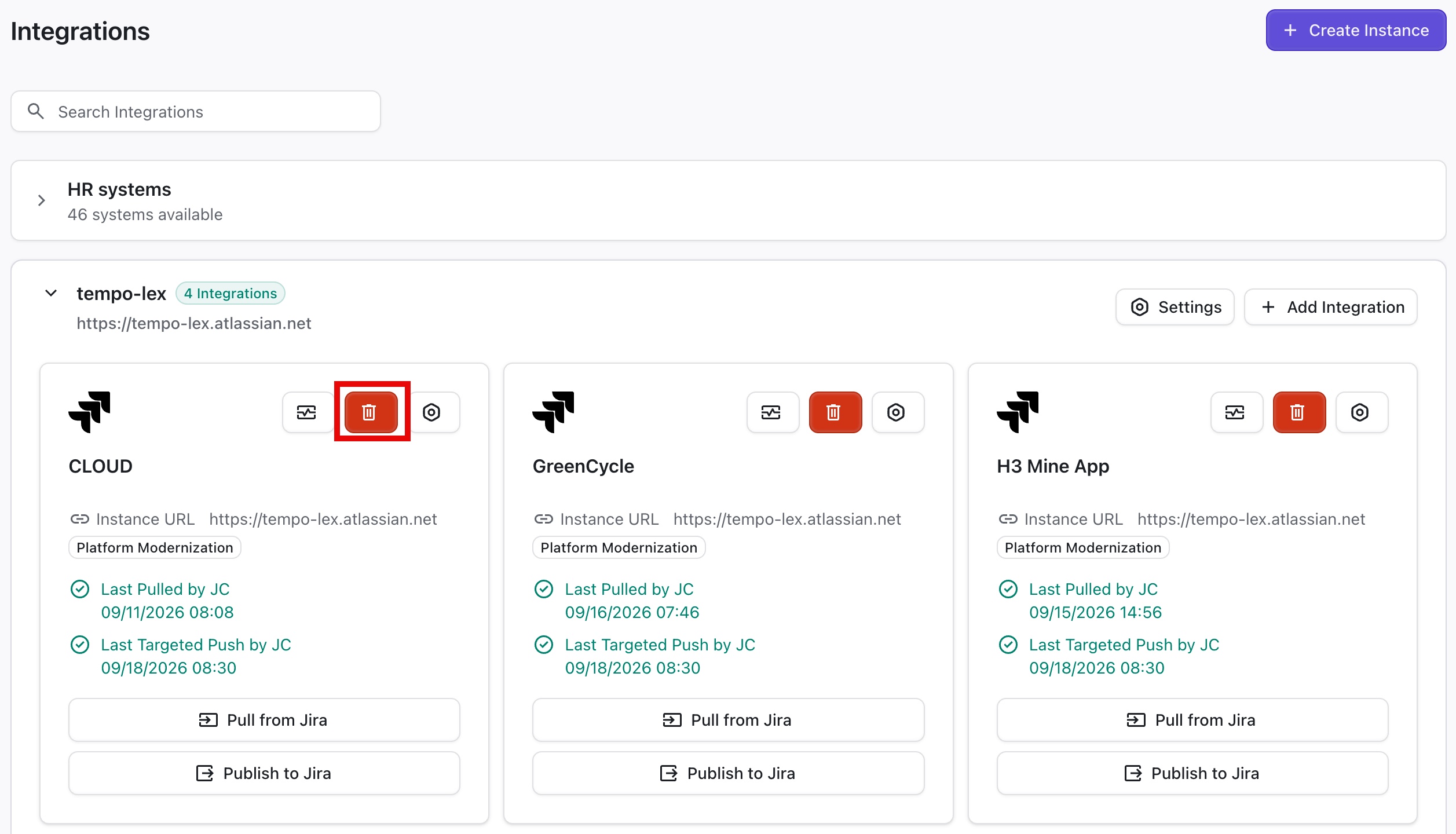Screen dimensions: 1456x834
Task: Click Add Integration button
Action: click(x=1331, y=307)
